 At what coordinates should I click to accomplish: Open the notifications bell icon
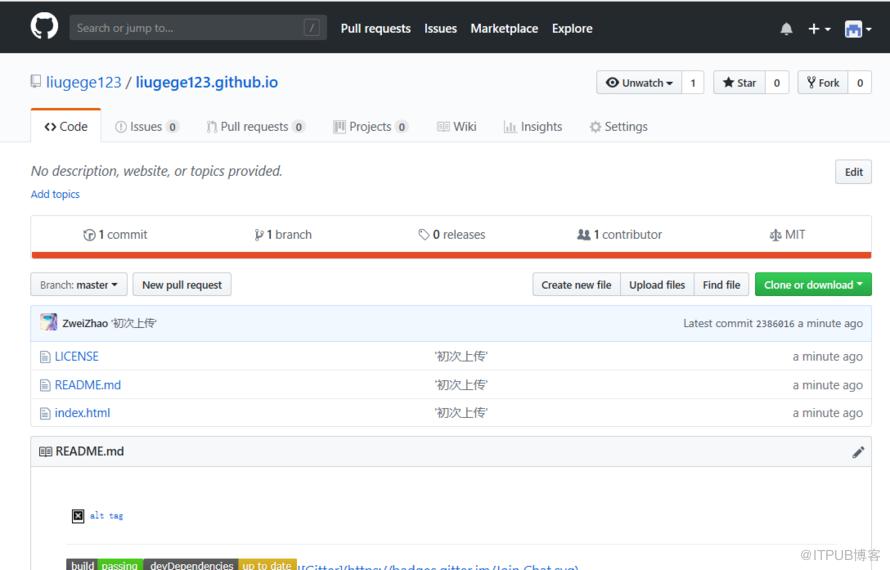click(x=786, y=28)
